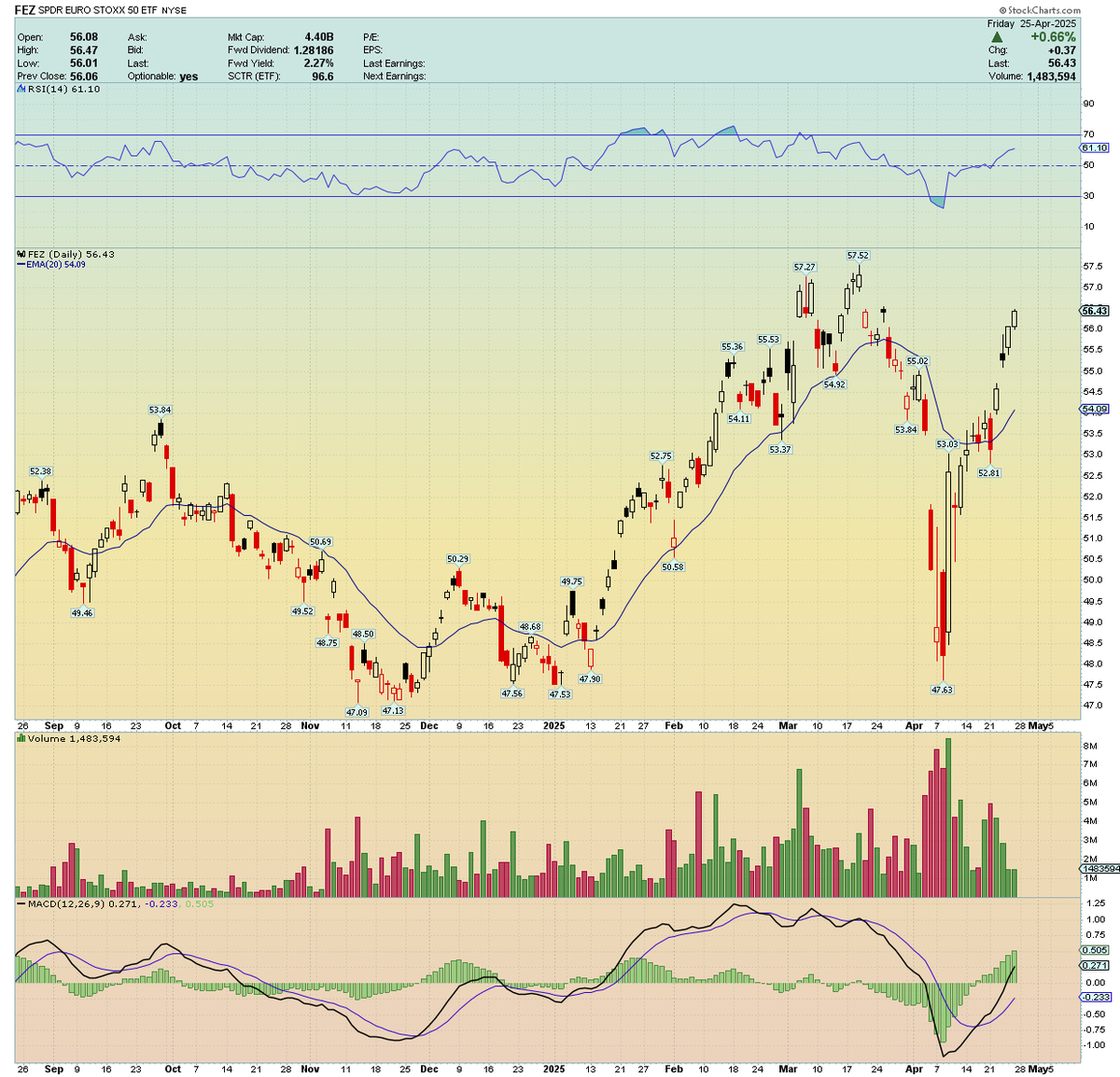The width and height of the screenshot is (1120, 1077).
Task: Click the Friday 25-Apr-2025 date
Action: [1032, 24]
